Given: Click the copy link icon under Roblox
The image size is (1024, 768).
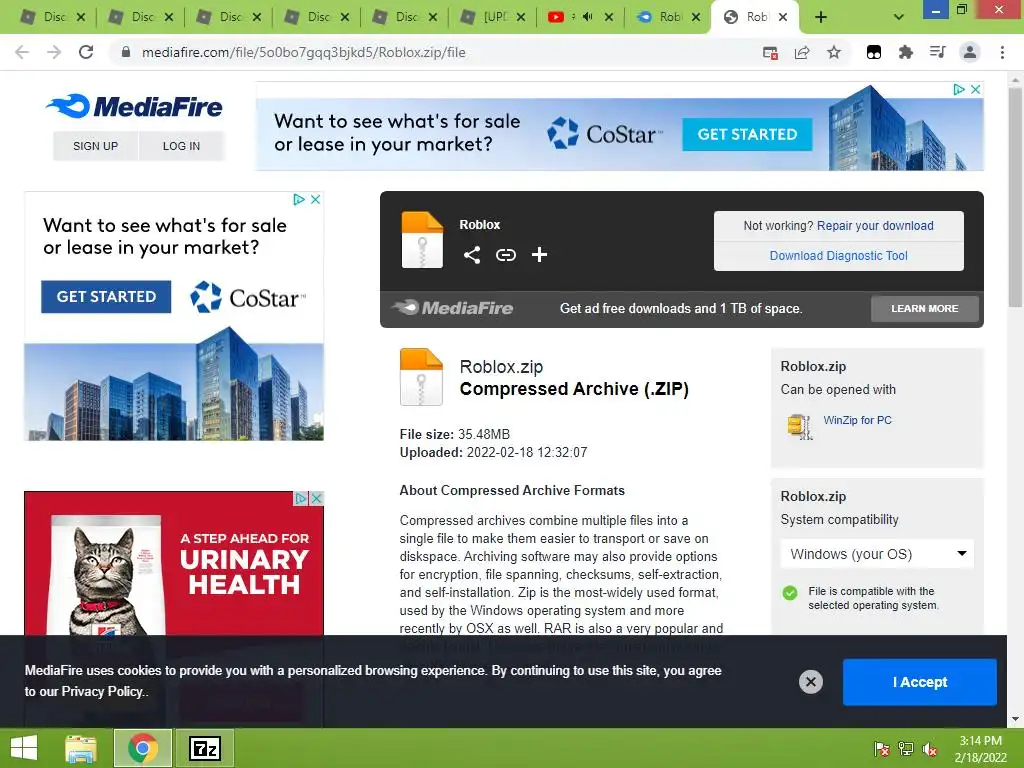Looking at the screenshot, I should (505, 255).
